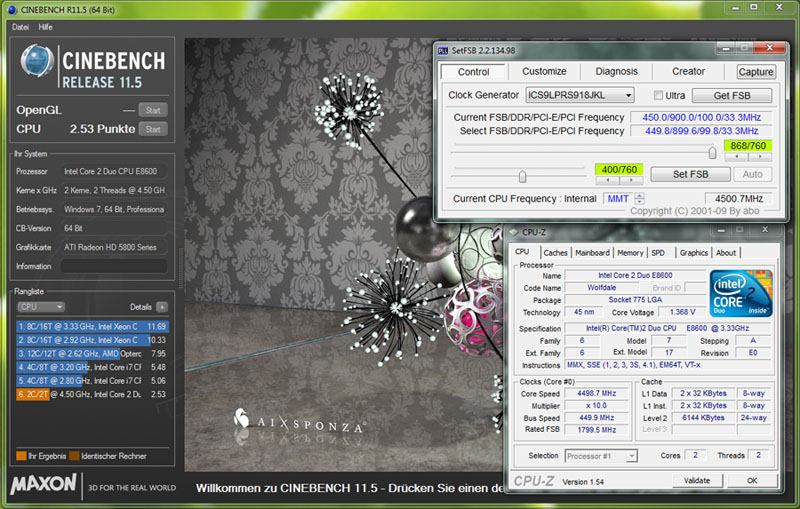
Task: Click the Core Speed value 4498.7 MHz
Action: pos(596,393)
